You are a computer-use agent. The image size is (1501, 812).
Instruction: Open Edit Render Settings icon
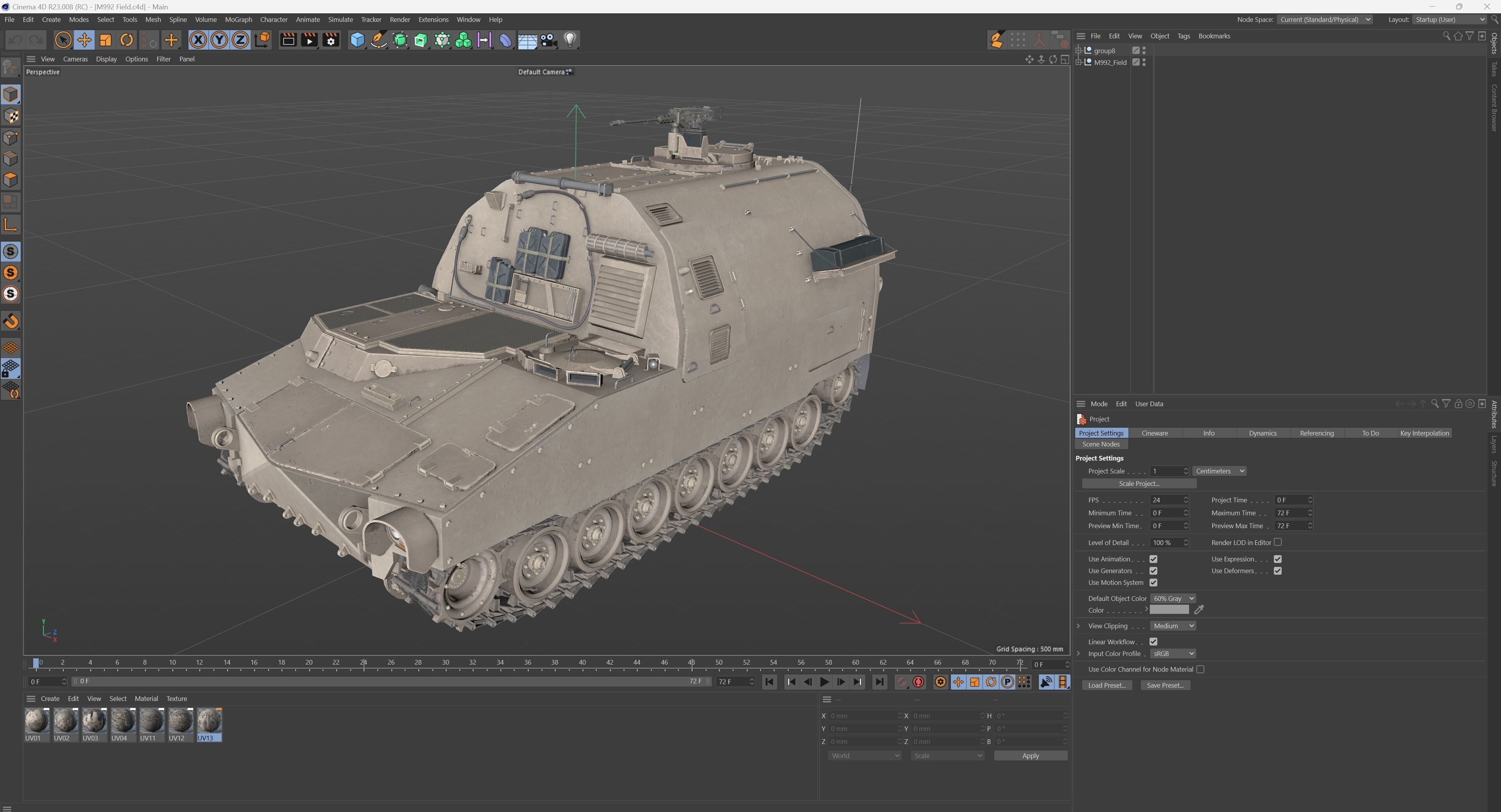point(331,40)
